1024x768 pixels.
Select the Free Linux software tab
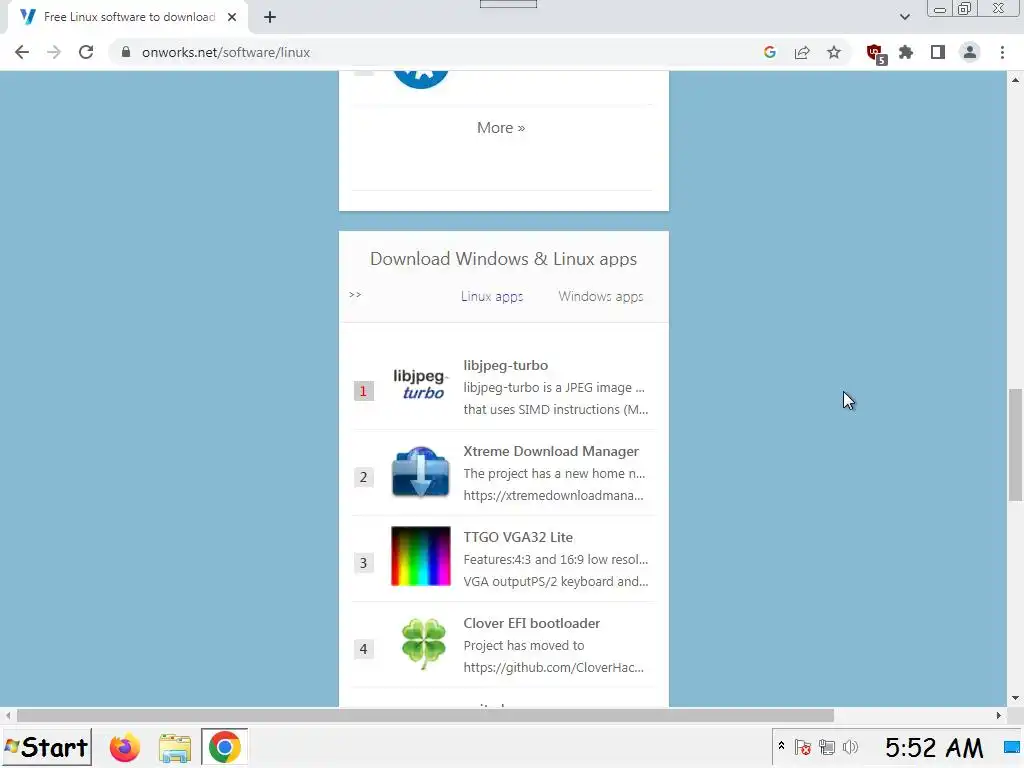pos(128,17)
